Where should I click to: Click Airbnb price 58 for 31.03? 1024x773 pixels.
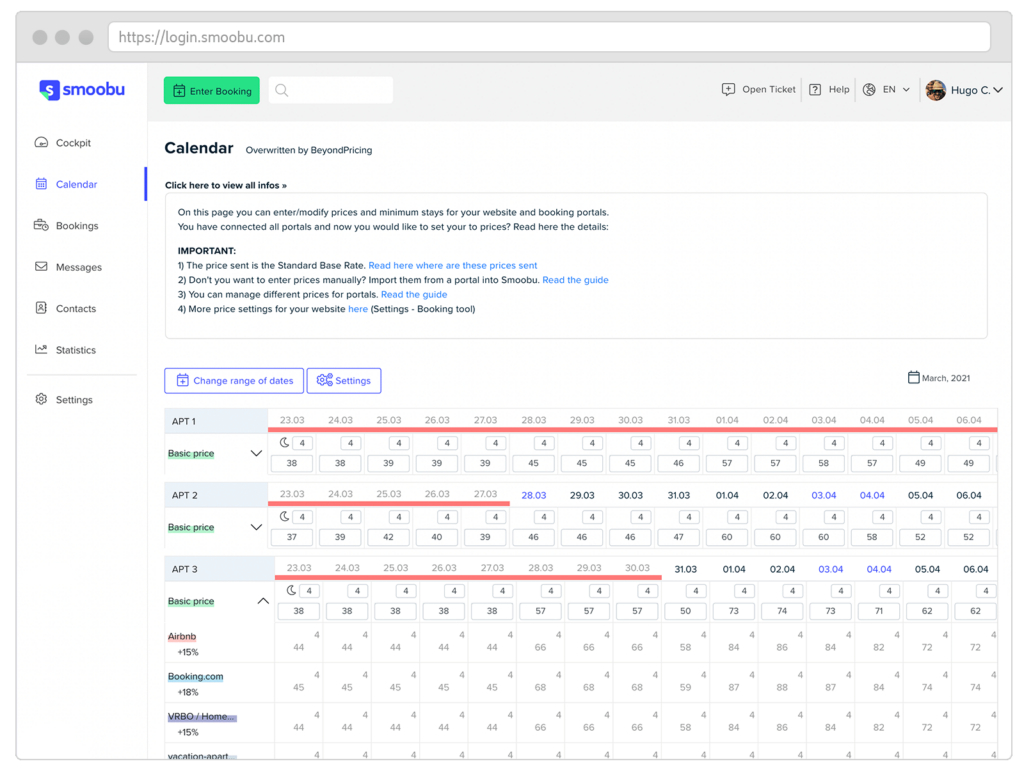click(685, 647)
